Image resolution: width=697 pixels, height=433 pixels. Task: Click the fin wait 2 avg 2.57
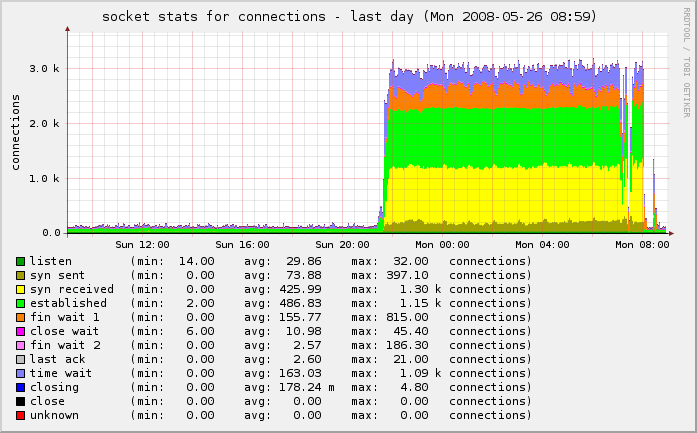(307, 345)
